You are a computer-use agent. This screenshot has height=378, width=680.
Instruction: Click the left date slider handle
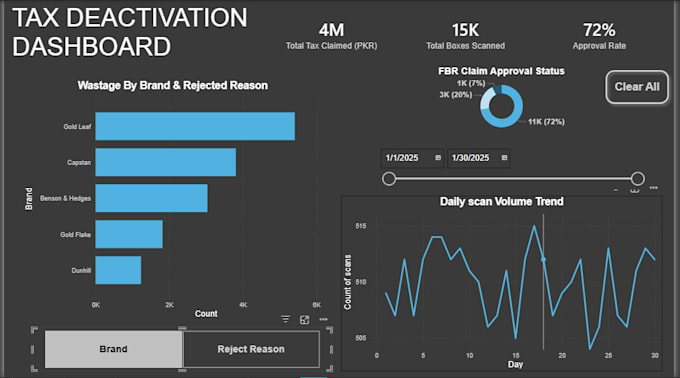[x=389, y=179]
